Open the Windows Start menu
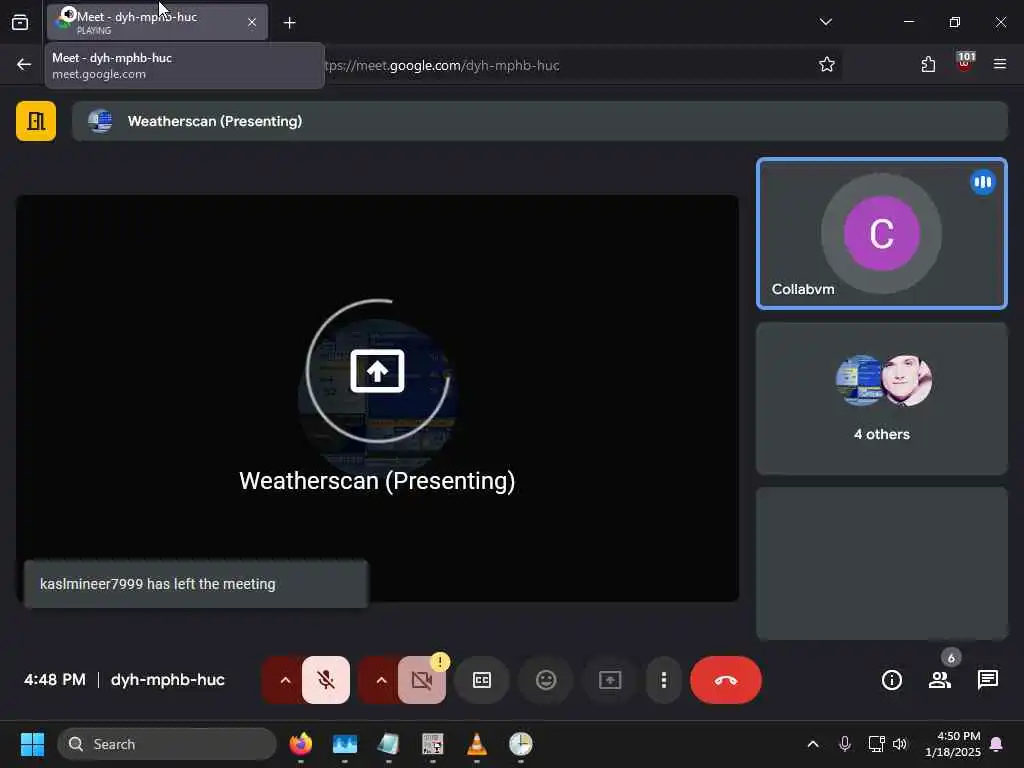The image size is (1024, 768). pyautogui.click(x=32, y=744)
